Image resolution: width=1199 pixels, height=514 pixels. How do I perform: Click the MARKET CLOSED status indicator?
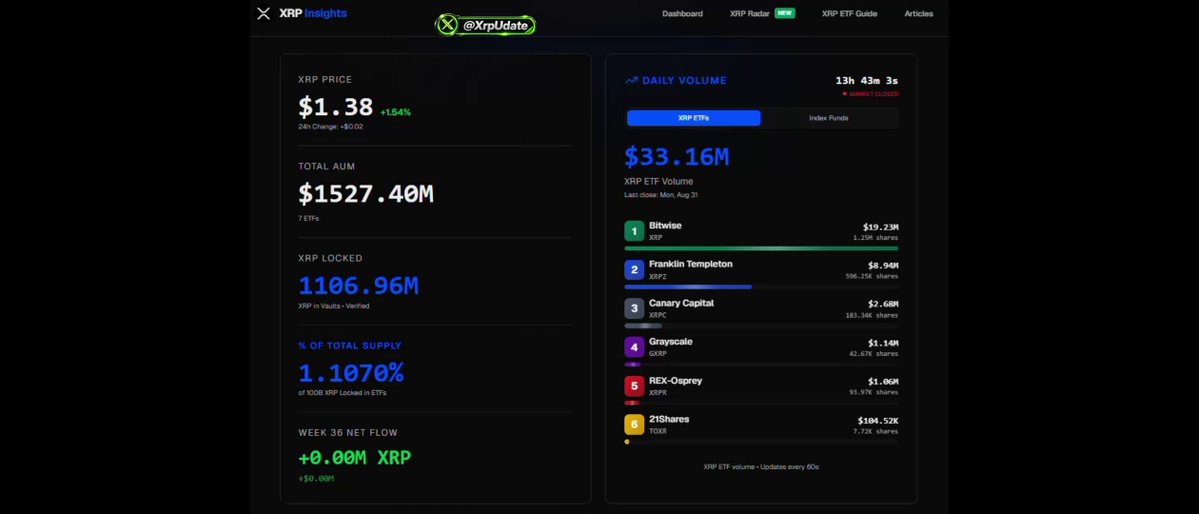[871, 94]
